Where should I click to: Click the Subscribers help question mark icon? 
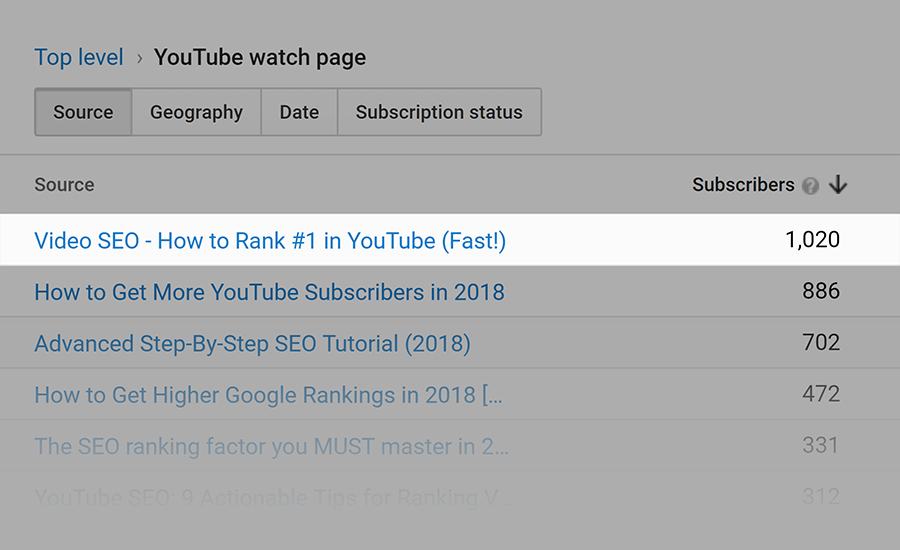[x=810, y=186]
